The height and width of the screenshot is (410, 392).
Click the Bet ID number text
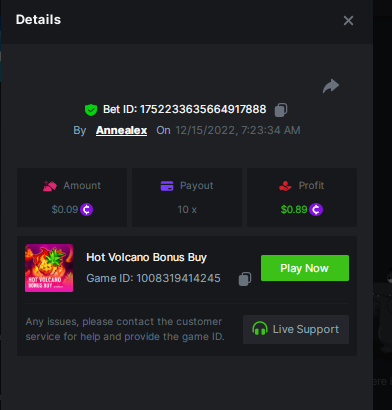[x=203, y=109]
